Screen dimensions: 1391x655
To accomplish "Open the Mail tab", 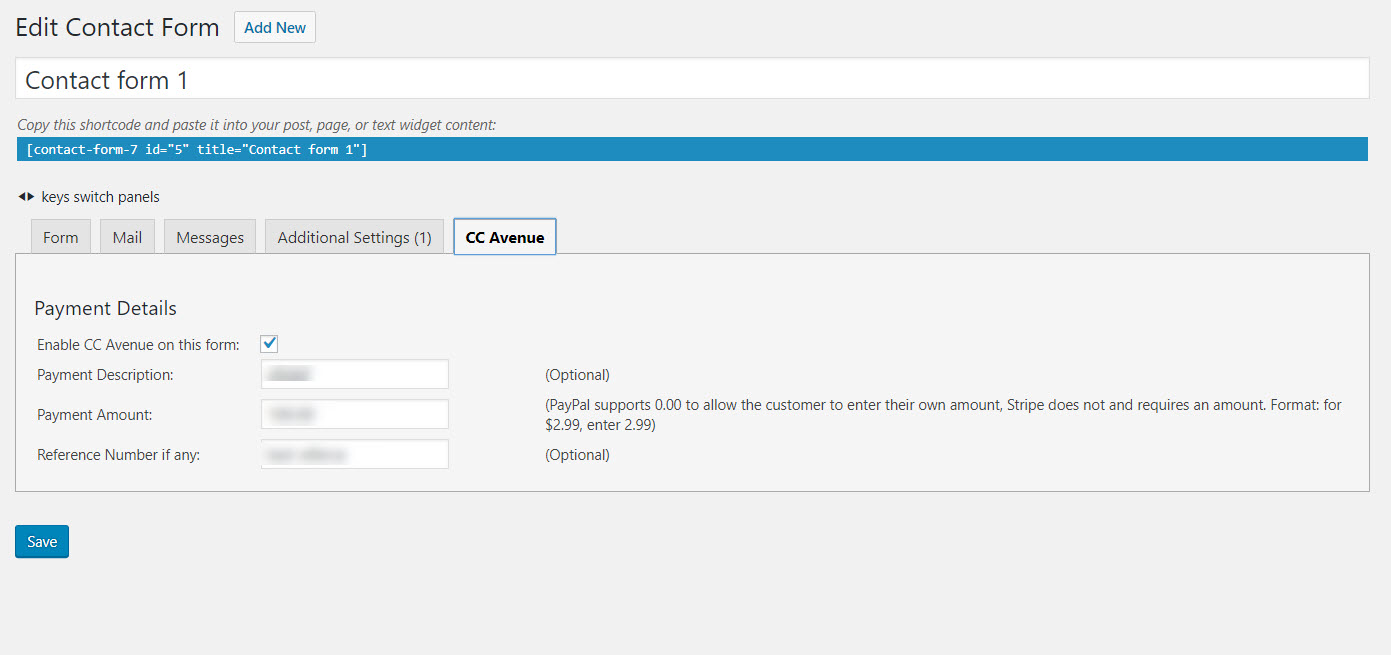I will pyautogui.click(x=127, y=237).
